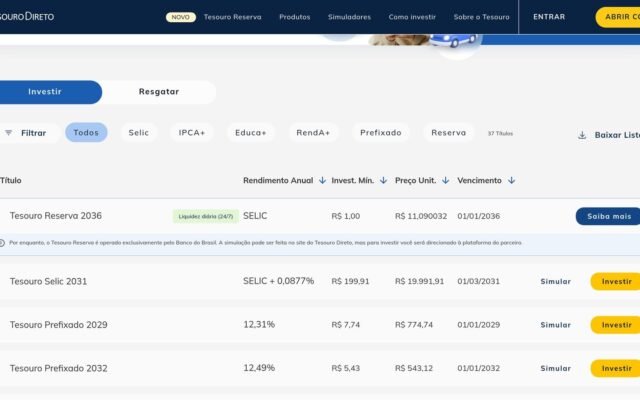This screenshot has height=400, width=640.
Task: Click the filter lines icon
Action: (x=9, y=133)
